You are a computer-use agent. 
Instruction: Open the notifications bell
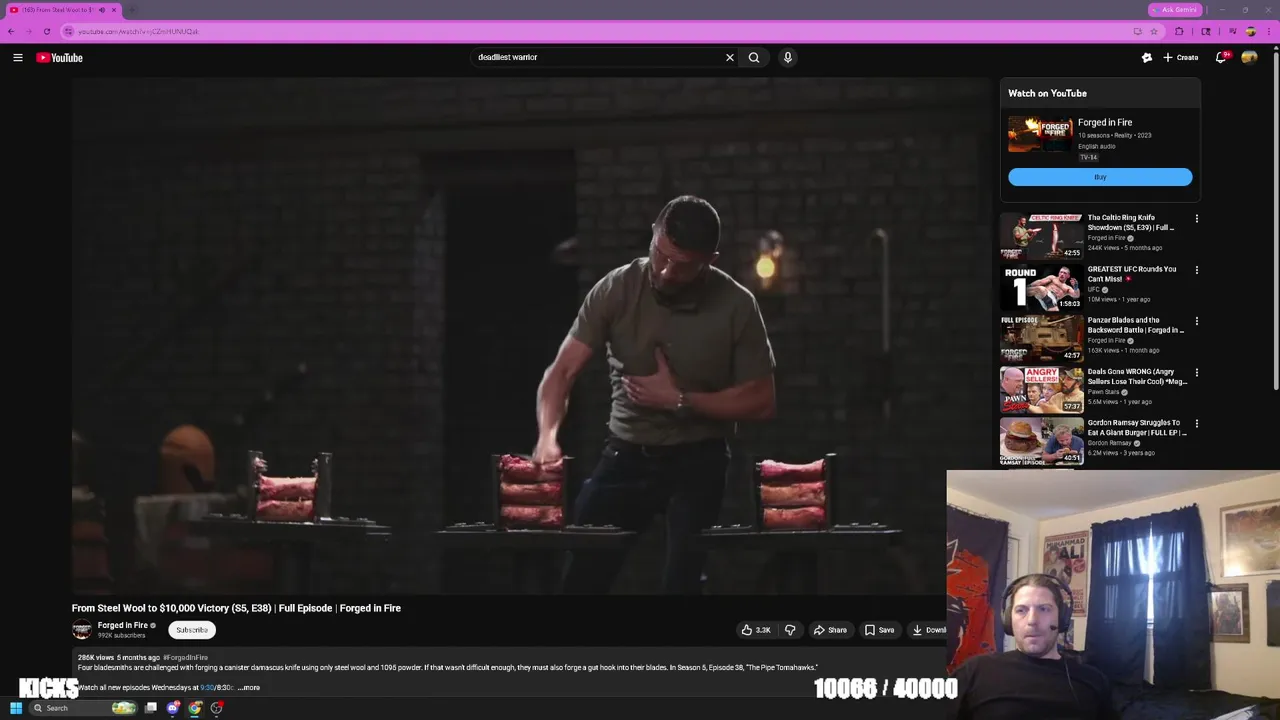point(1221,58)
